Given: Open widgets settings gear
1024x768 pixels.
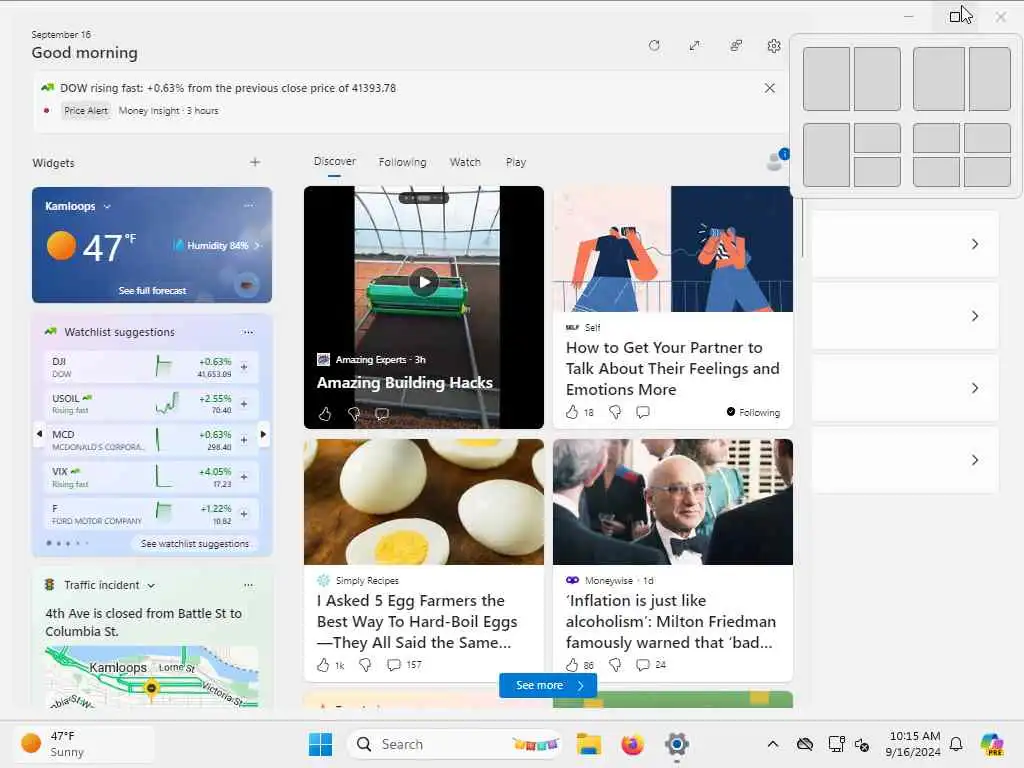Looking at the screenshot, I should [x=774, y=46].
